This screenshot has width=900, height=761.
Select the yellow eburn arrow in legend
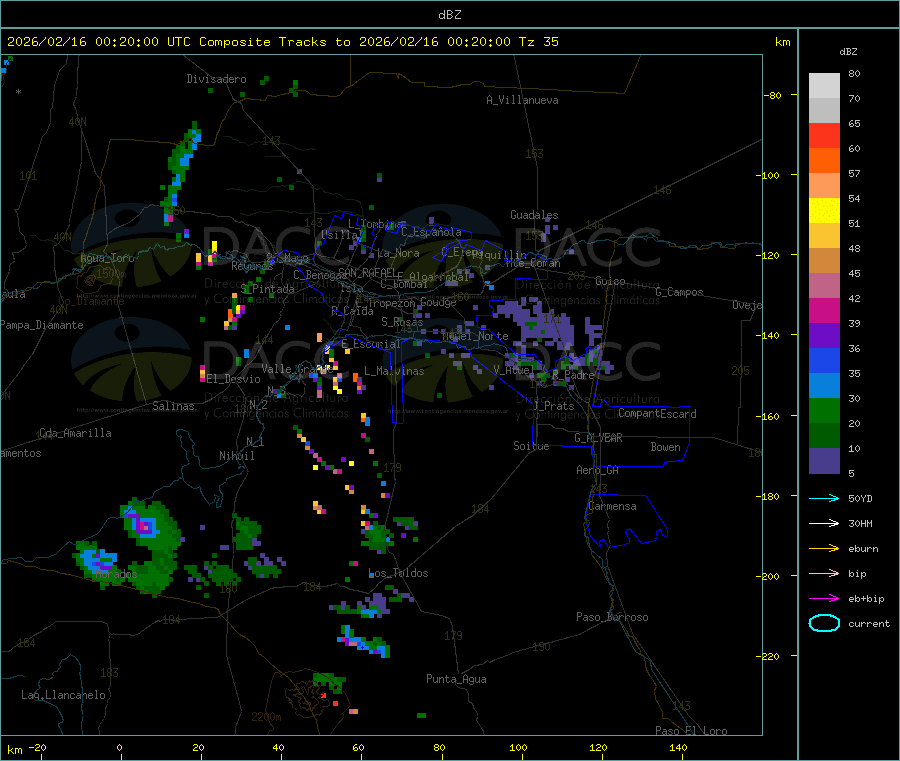click(x=824, y=548)
